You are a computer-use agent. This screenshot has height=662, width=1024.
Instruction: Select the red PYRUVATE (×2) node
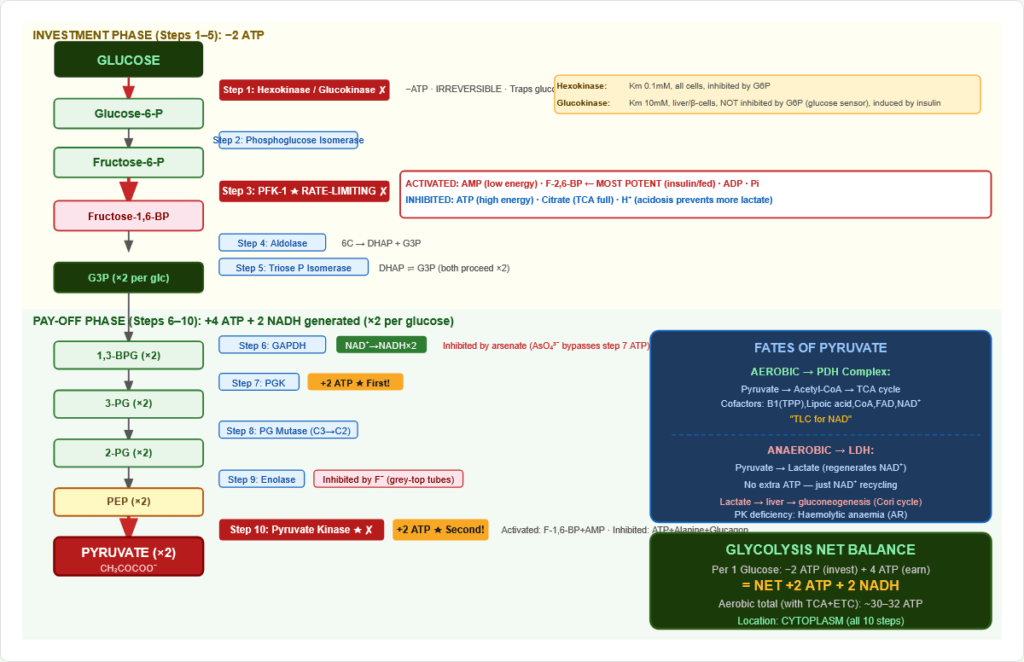[128, 556]
